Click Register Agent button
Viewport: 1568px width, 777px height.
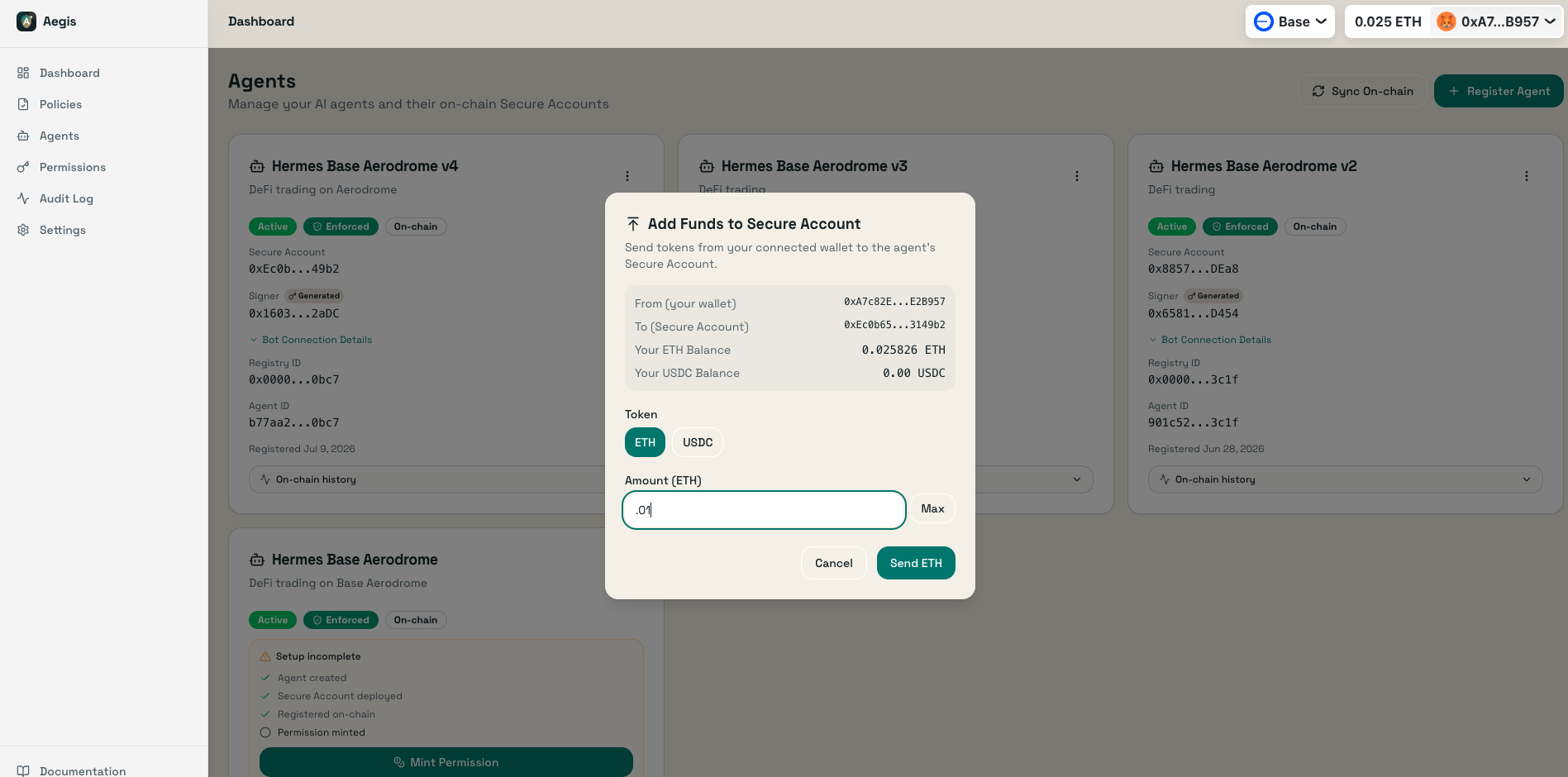pyautogui.click(x=1499, y=91)
